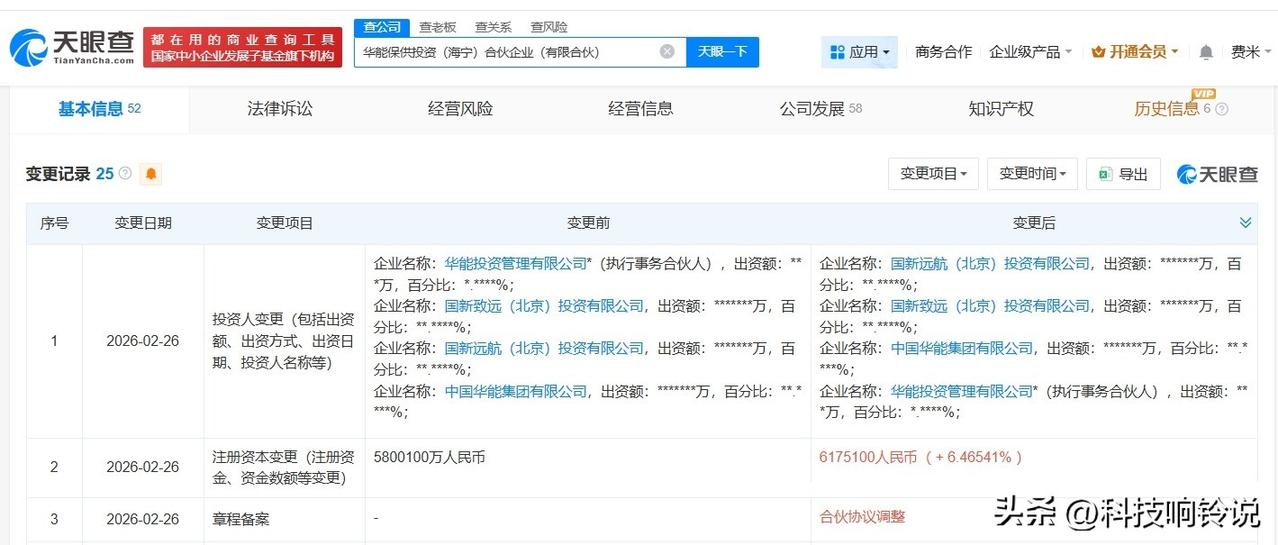Viewport: 1278px width, 545px height.
Task: Click 合伙协议调整 text
Action: point(862,517)
